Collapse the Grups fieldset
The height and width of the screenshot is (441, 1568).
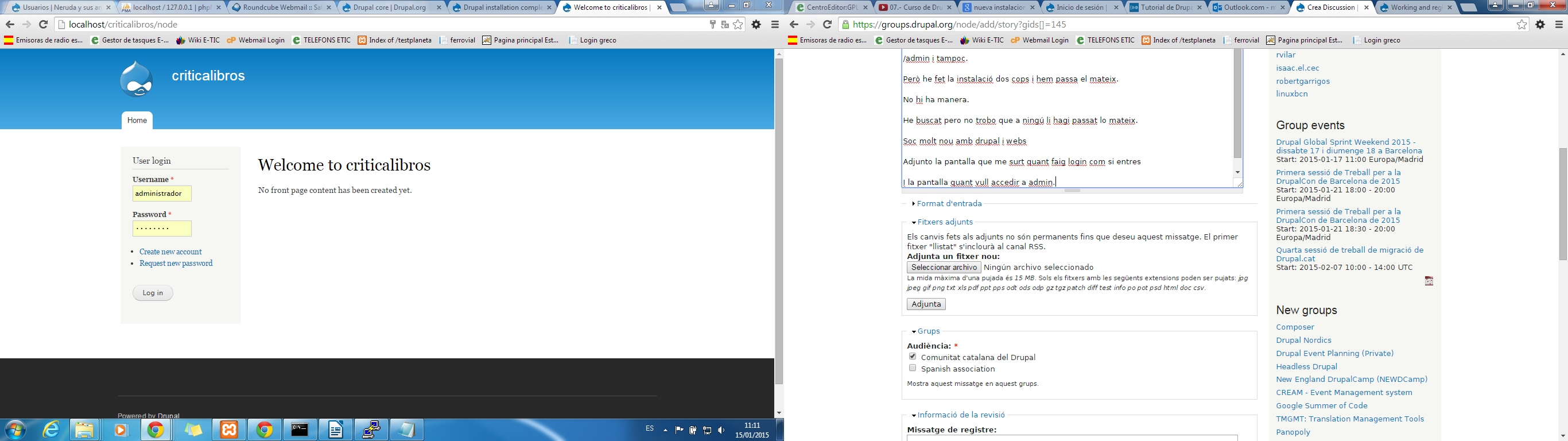(928, 331)
